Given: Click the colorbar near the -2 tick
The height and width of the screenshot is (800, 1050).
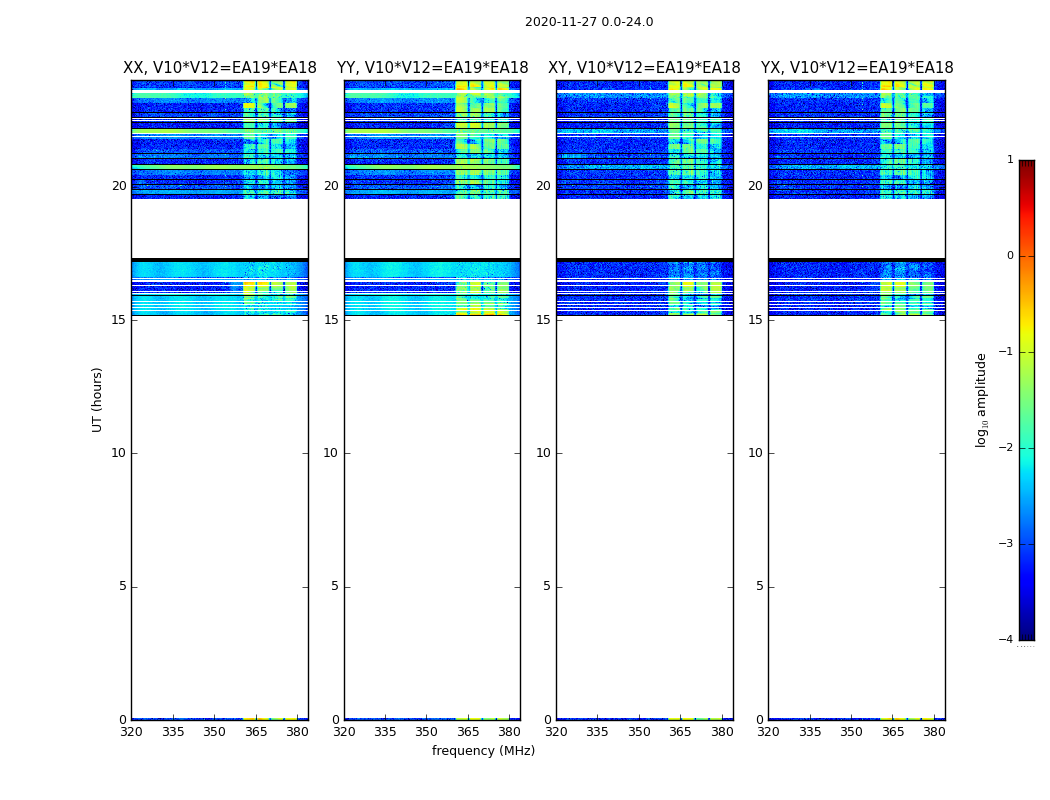Looking at the screenshot, I should [1027, 447].
